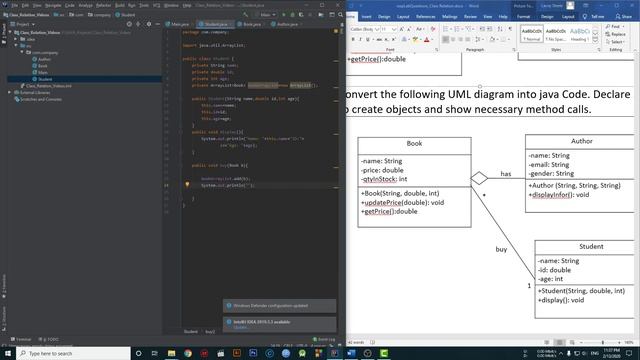Click Grow Font icon in Word
The width and height of the screenshot is (640, 360).
402,29
